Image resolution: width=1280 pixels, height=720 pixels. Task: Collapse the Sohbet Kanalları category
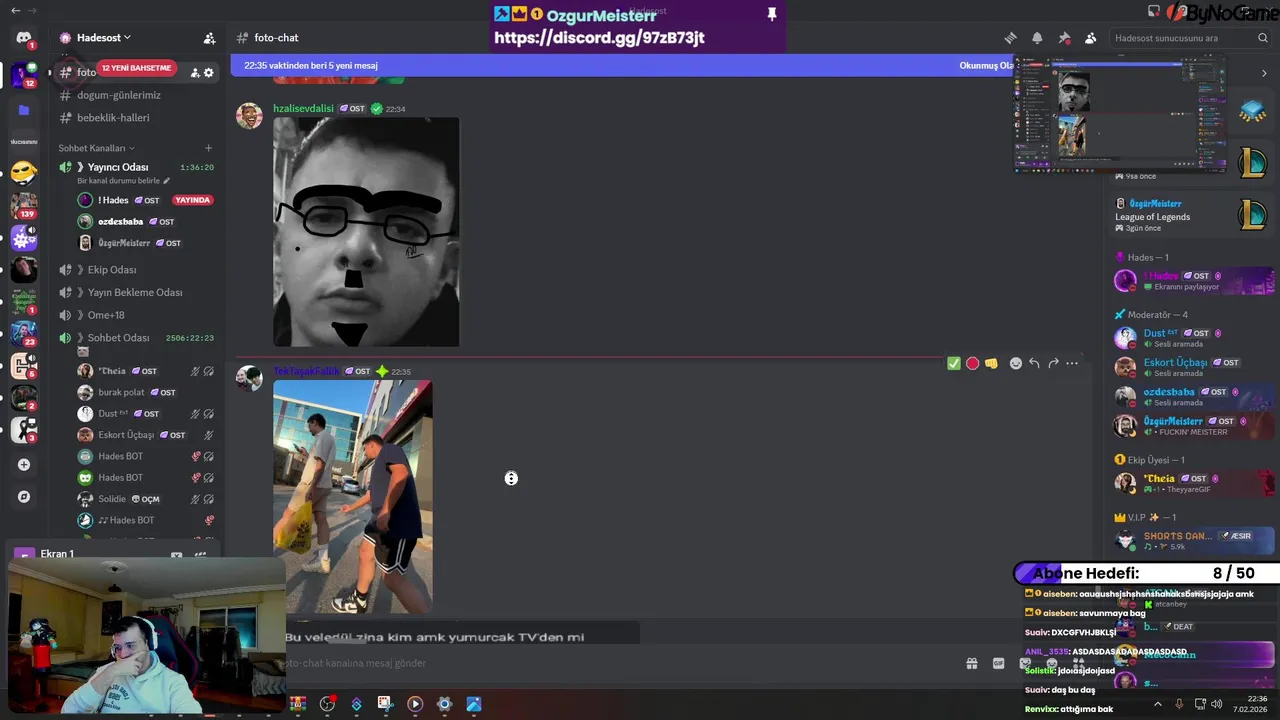pos(96,148)
